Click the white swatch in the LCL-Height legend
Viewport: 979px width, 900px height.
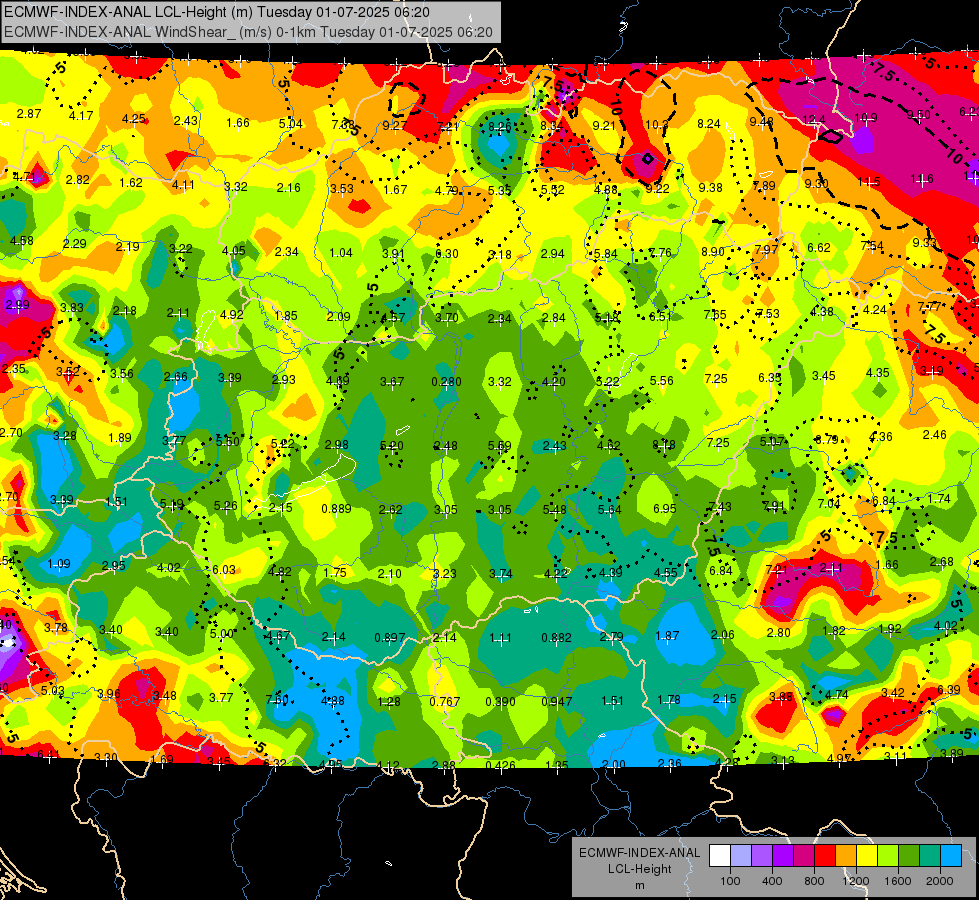pos(720,856)
